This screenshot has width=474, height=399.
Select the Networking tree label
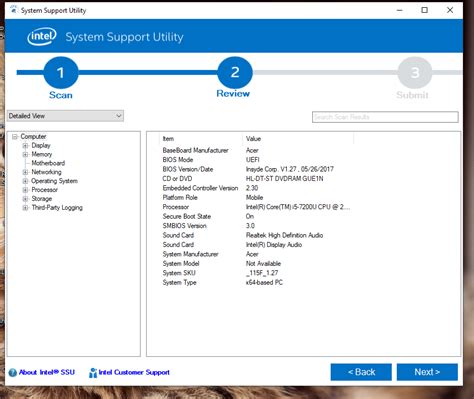click(46, 172)
